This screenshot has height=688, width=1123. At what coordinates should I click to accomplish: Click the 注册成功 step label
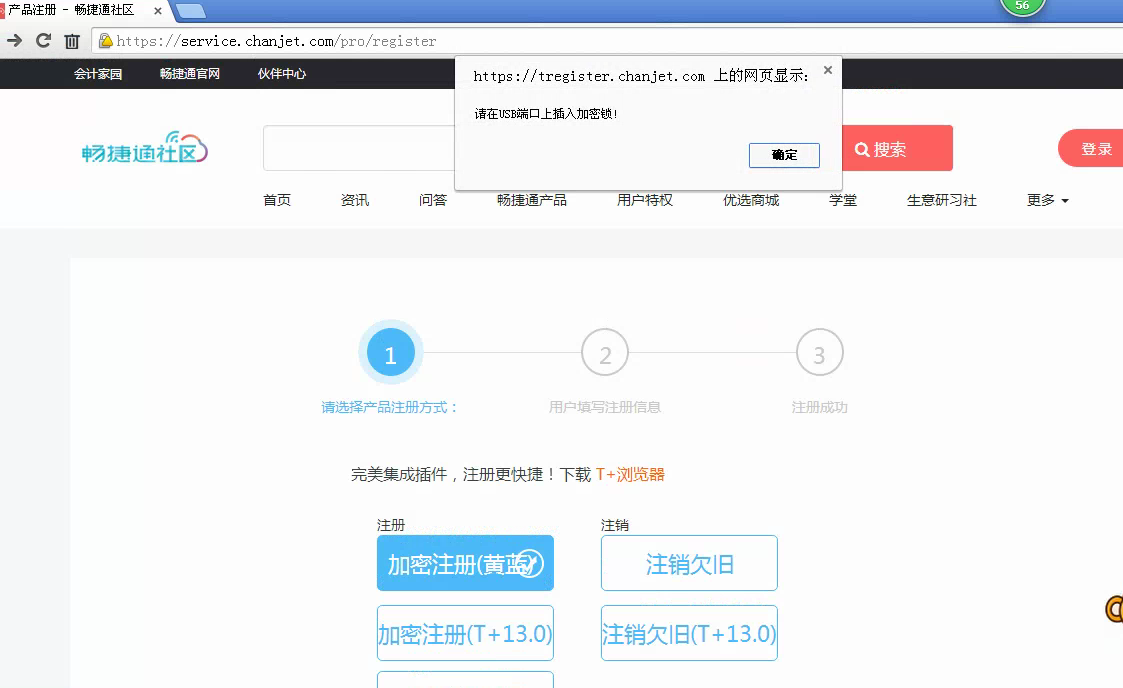[819, 407]
